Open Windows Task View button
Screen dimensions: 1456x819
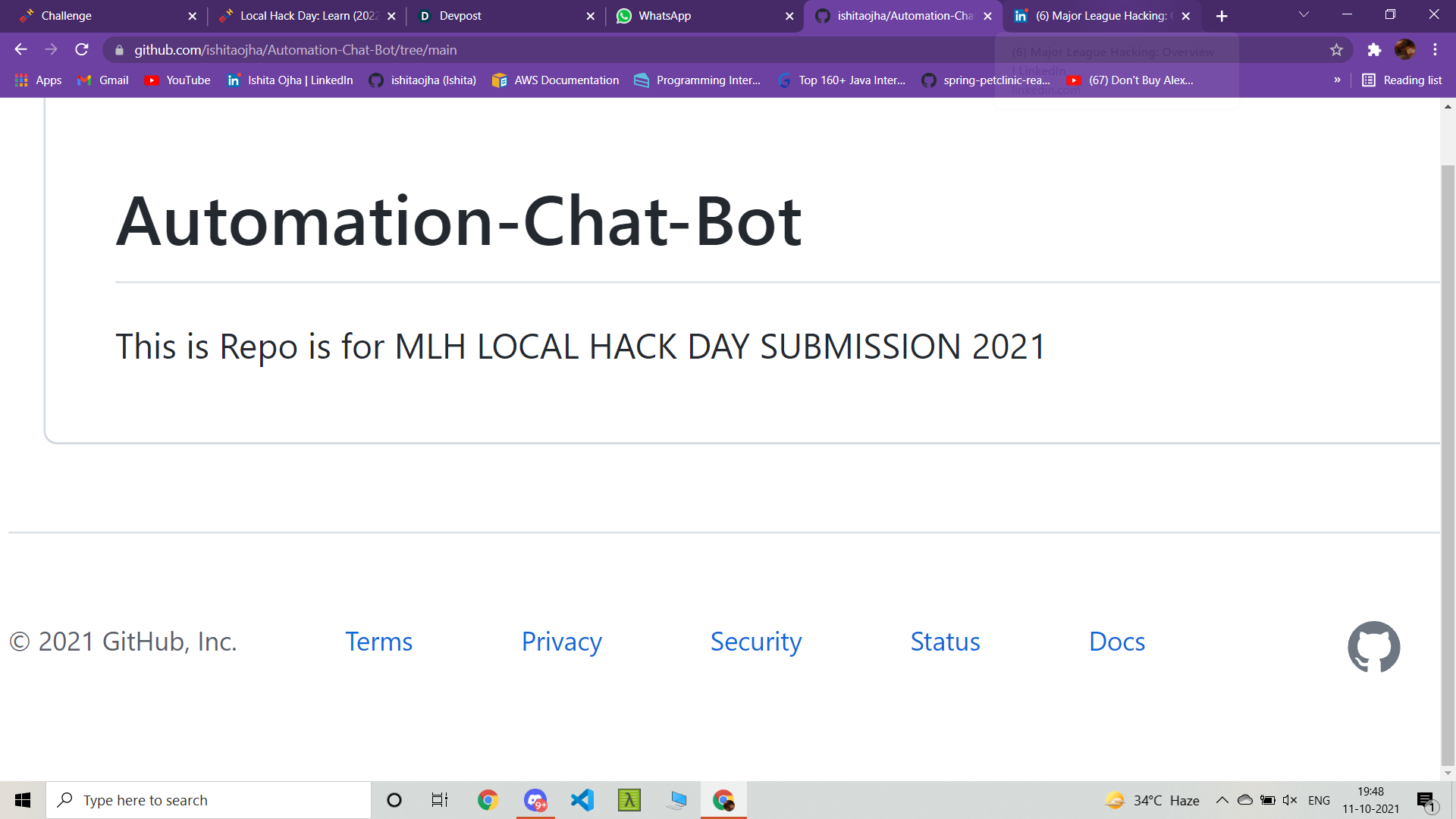(440, 800)
